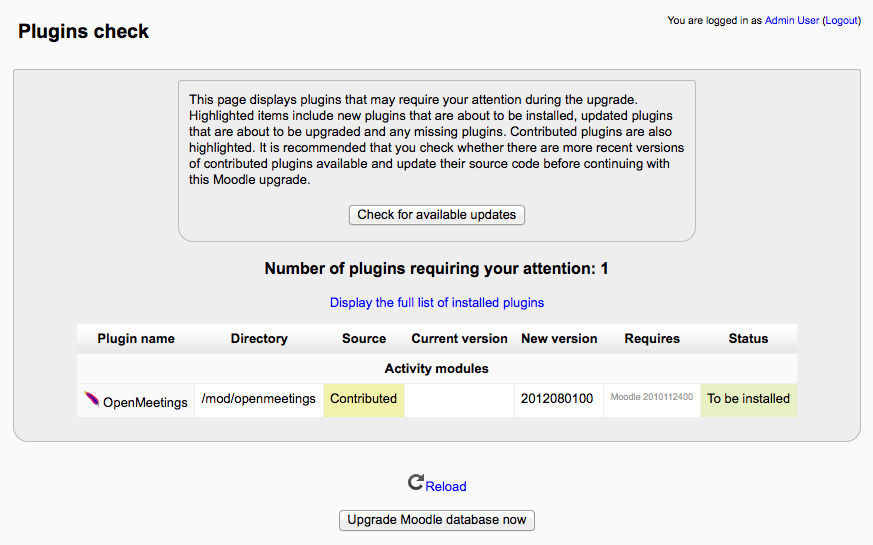This screenshot has height=545, width=873.
Task: Click the OpenMeetings feather icon
Action: pos(92,399)
